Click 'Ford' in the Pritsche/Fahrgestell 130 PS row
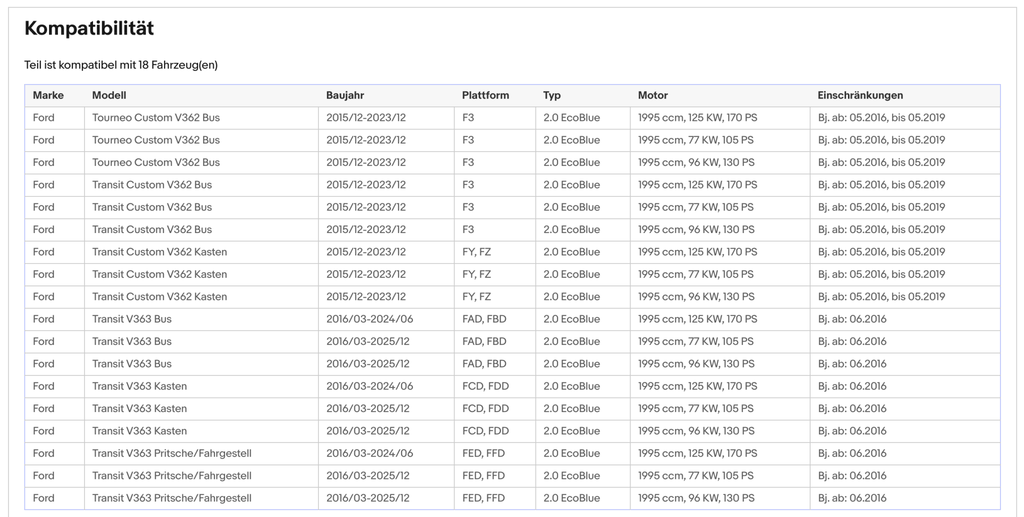The height and width of the screenshot is (517, 1024). (44, 498)
